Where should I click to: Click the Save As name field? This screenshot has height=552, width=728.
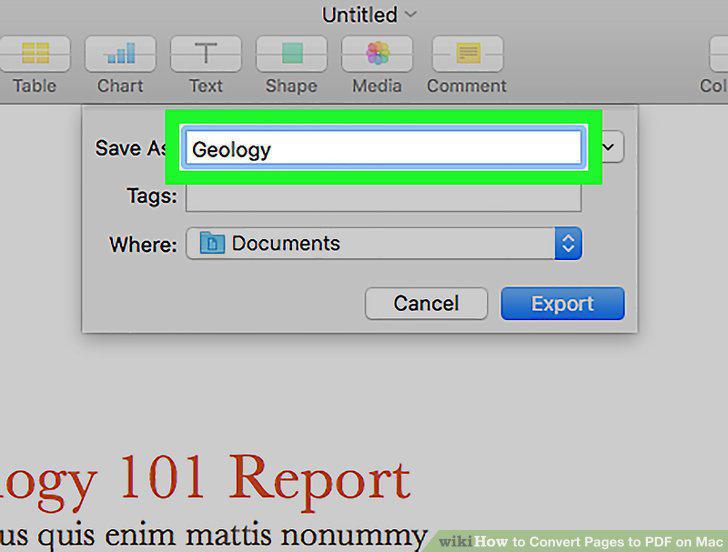pyautogui.click(x=384, y=148)
